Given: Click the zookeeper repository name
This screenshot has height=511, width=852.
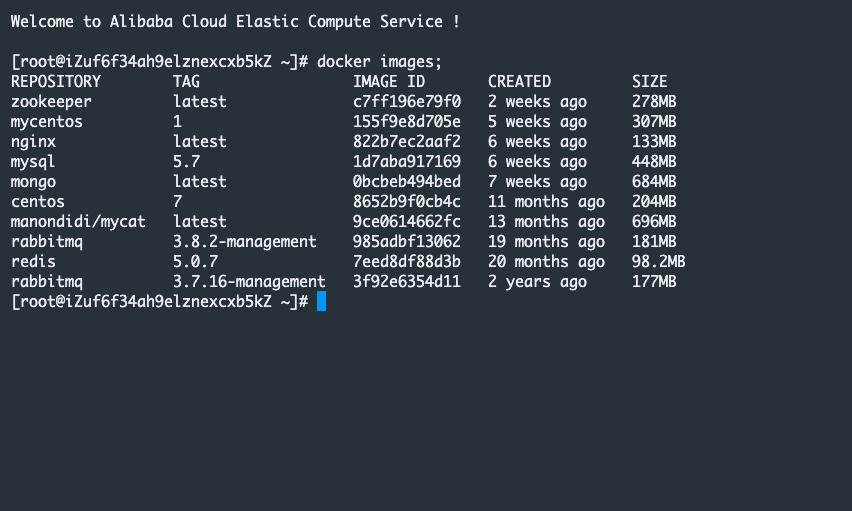Looking at the screenshot, I should pyautogui.click(x=51, y=101).
